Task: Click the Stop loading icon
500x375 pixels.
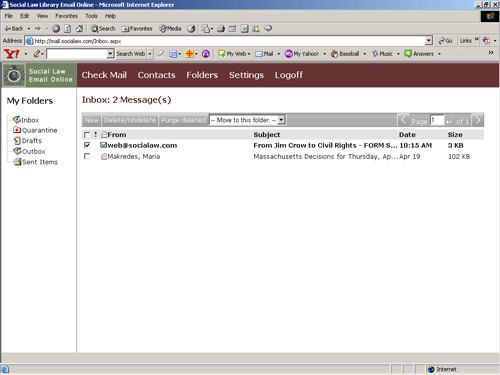Action: coord(56,29)
